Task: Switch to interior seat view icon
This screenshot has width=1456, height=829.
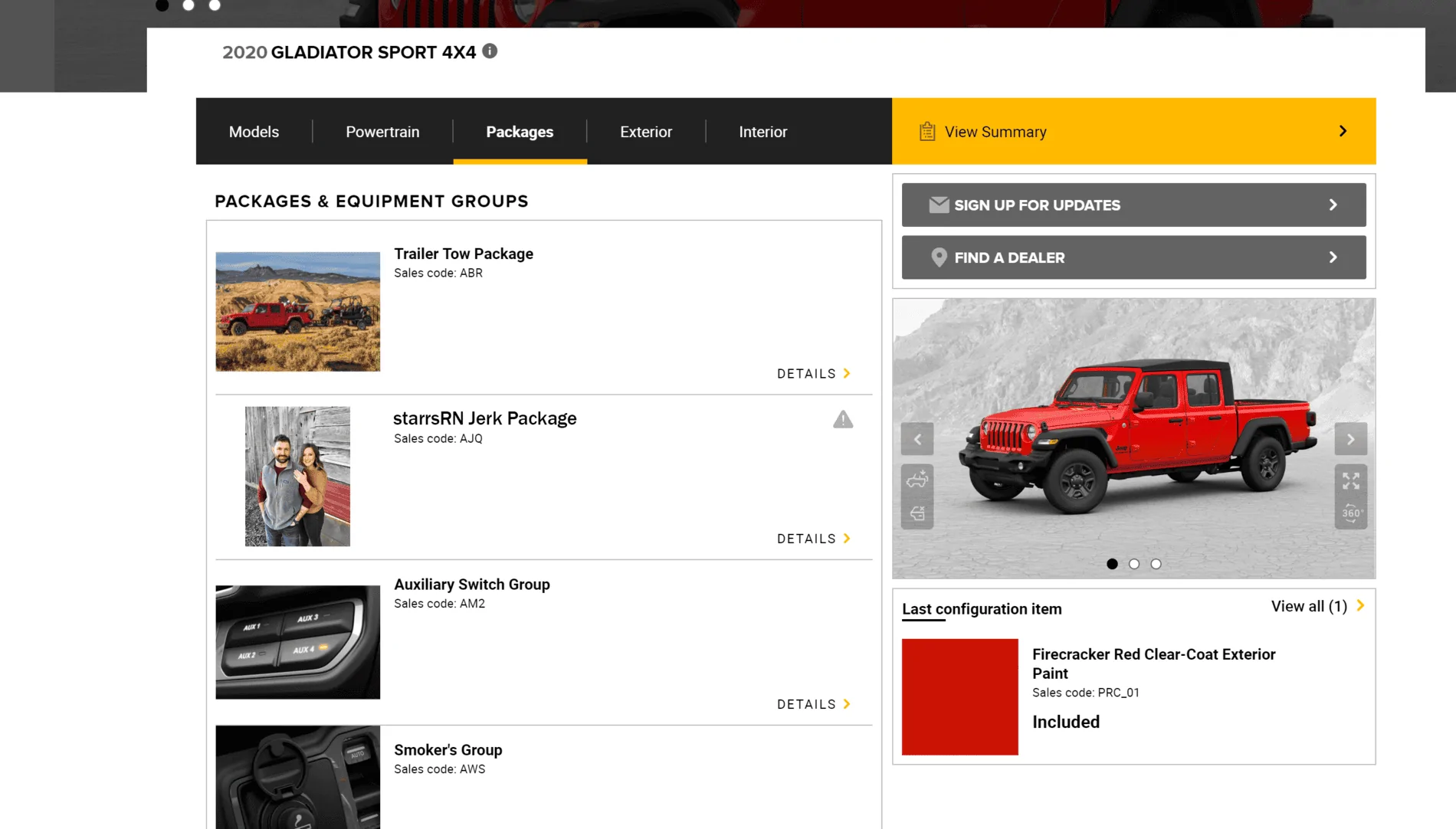Action: (x=917, y=513)
